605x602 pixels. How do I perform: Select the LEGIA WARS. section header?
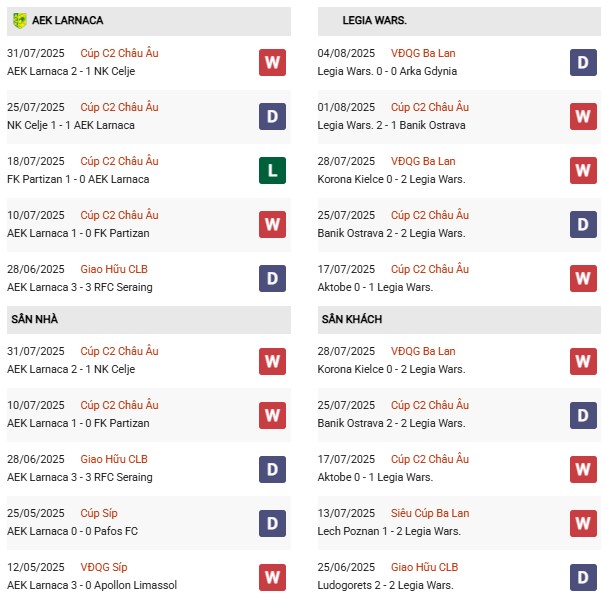(374, 20)
